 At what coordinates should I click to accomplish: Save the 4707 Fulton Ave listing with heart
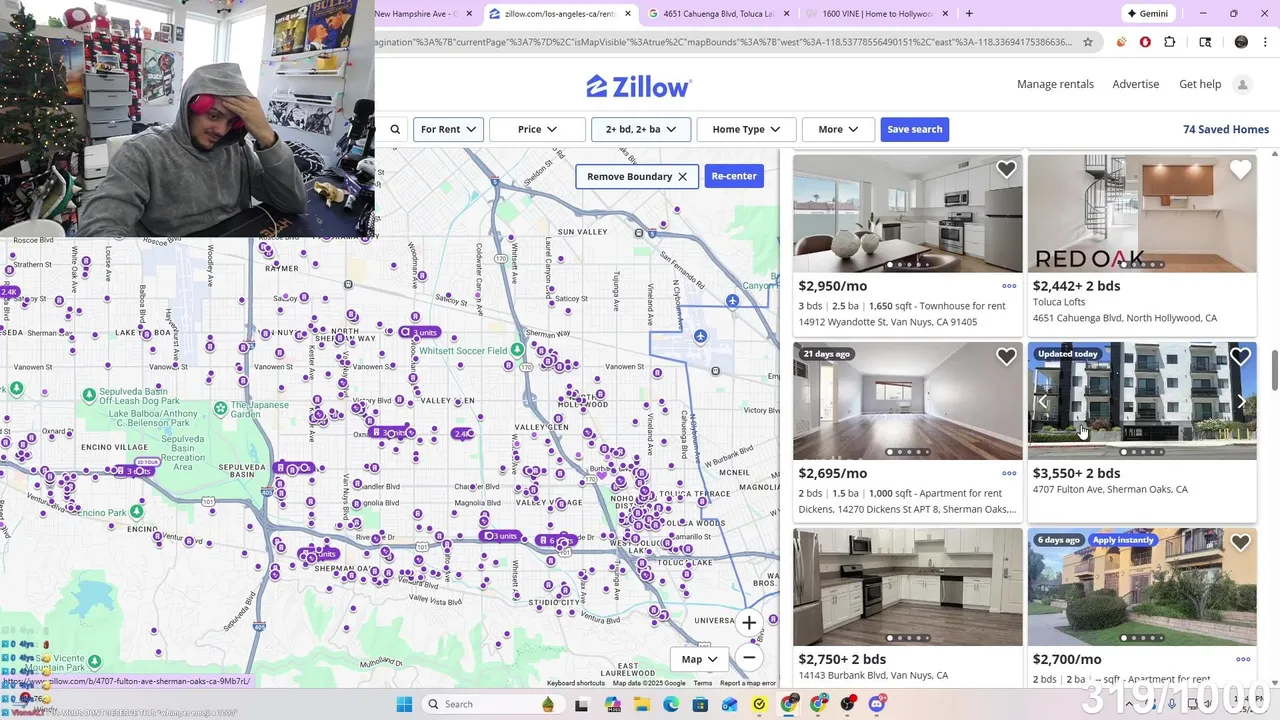1240,356
